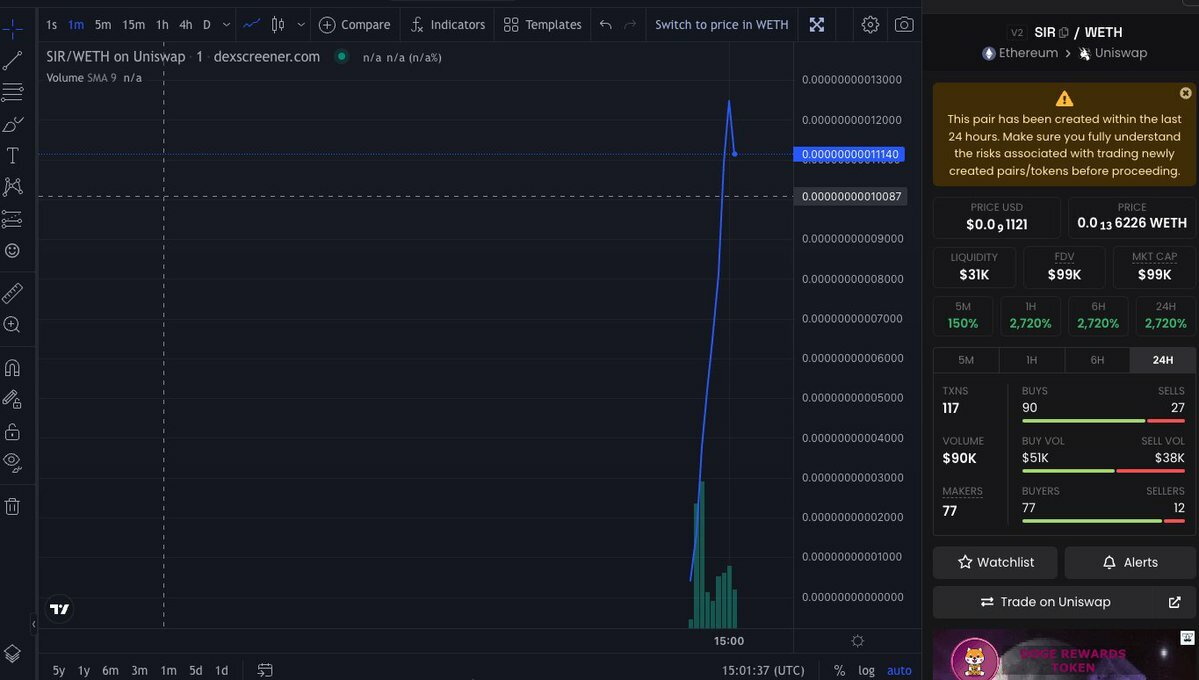Toggle percent price scale

840,670
